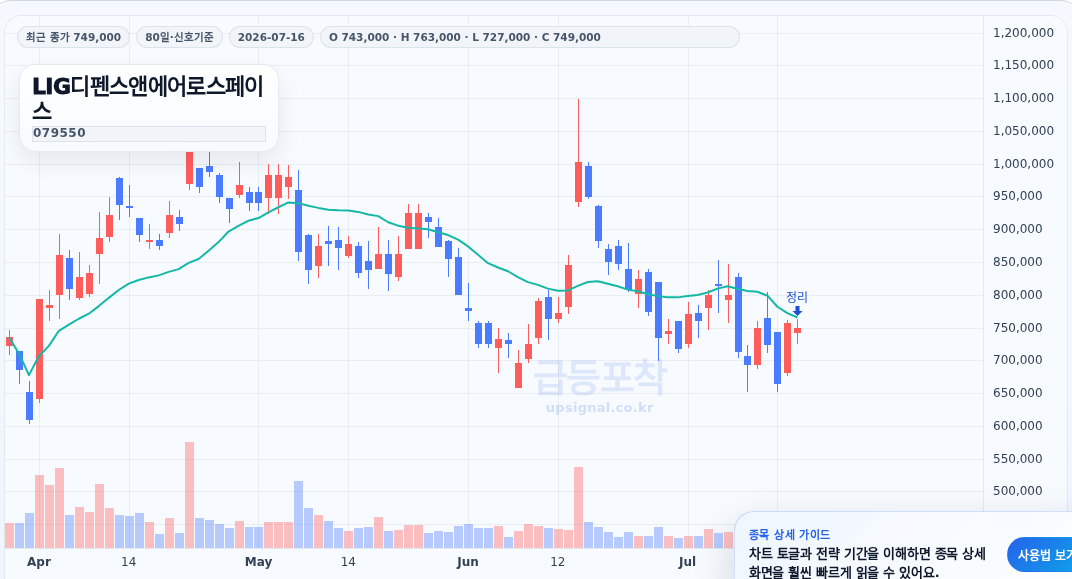
Task: Click the 1,200,000 price axis label
Action: 1023,32
